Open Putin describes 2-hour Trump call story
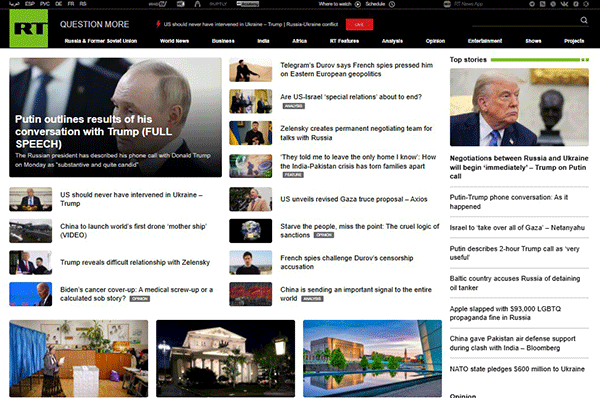Image resolution: width=600 pixels, height=398 pixels. (x=515, y=253)
